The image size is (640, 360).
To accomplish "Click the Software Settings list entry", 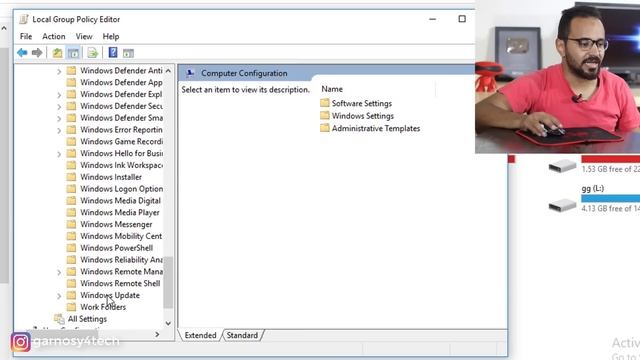I will [x=362, y=103].
